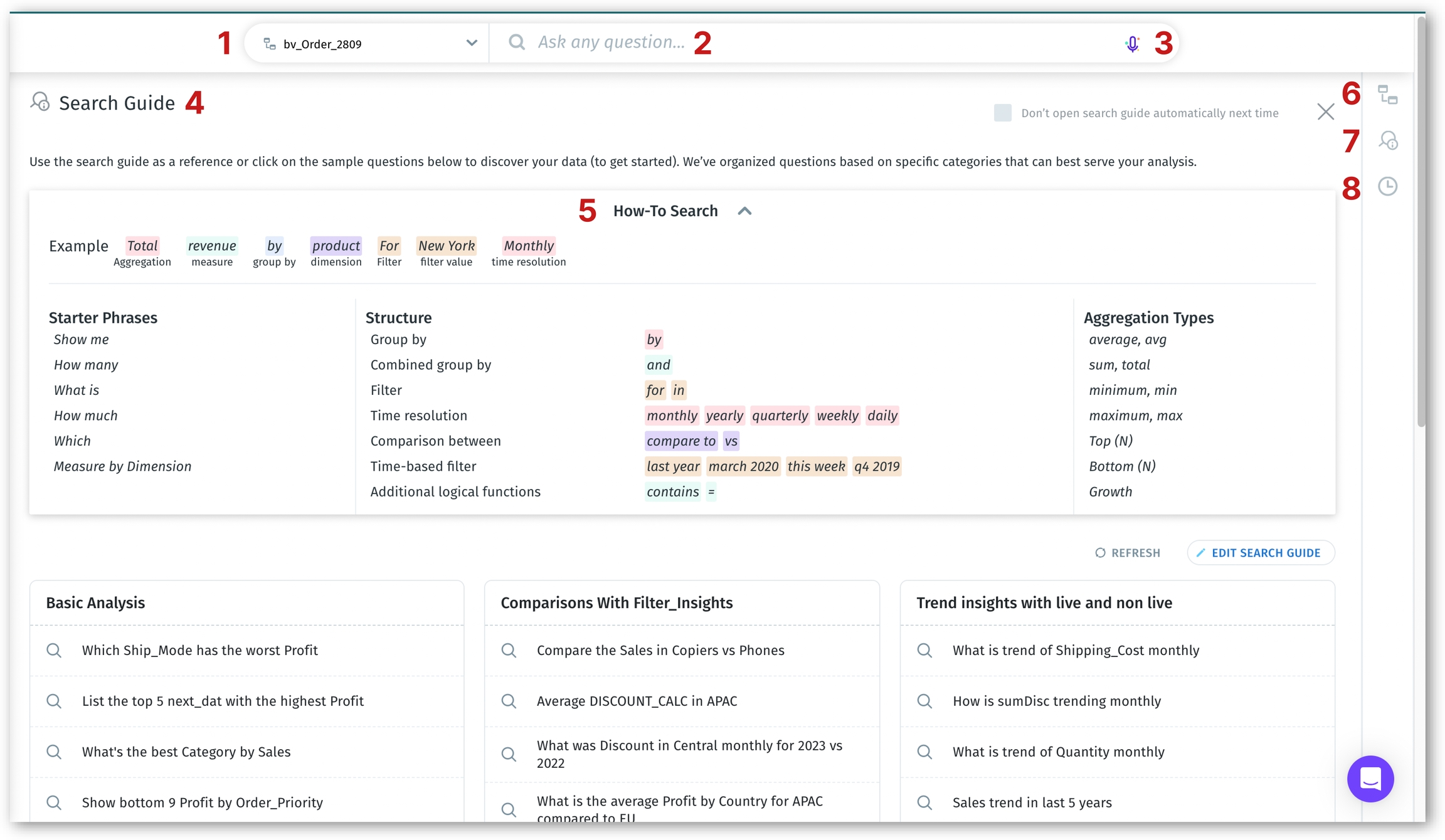
Task: Click magnifier icon in search bar
Action: click(517, 43)
